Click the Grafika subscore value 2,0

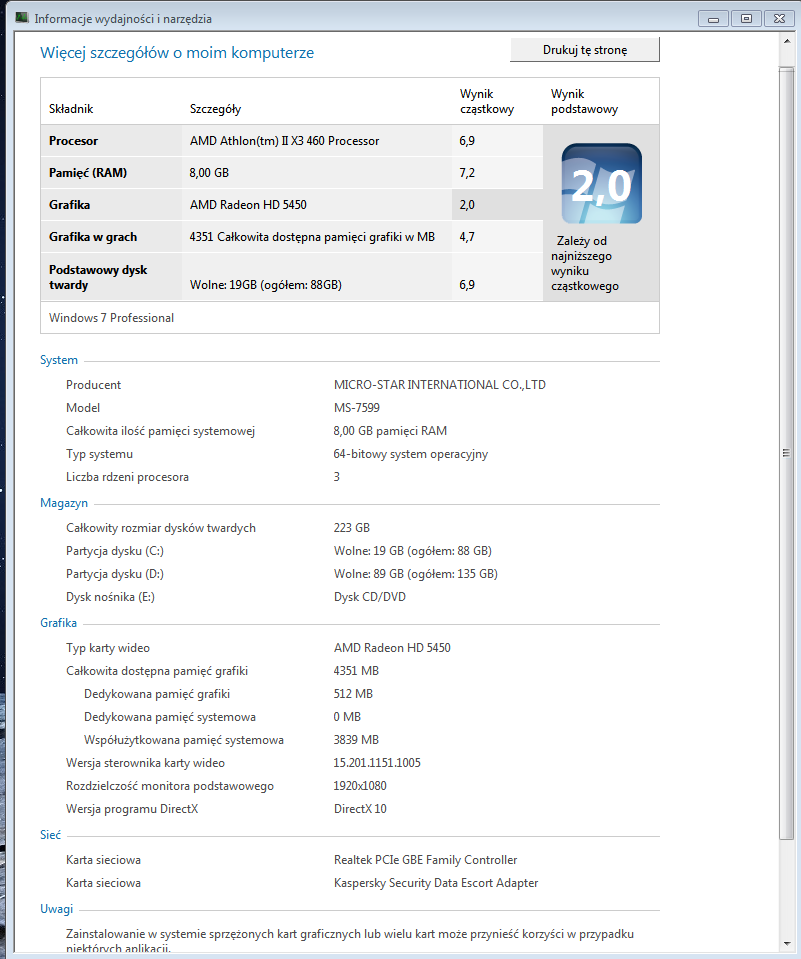(x=467, y=205)
